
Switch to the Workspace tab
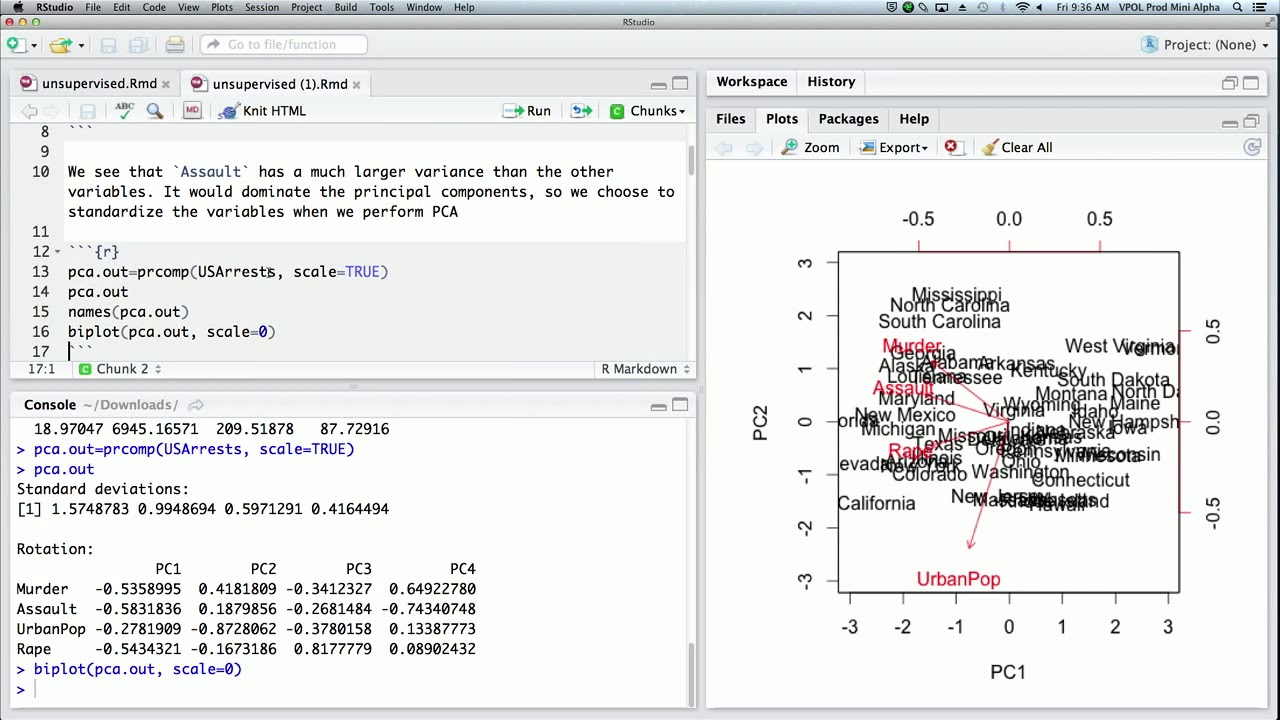(751, 82)
